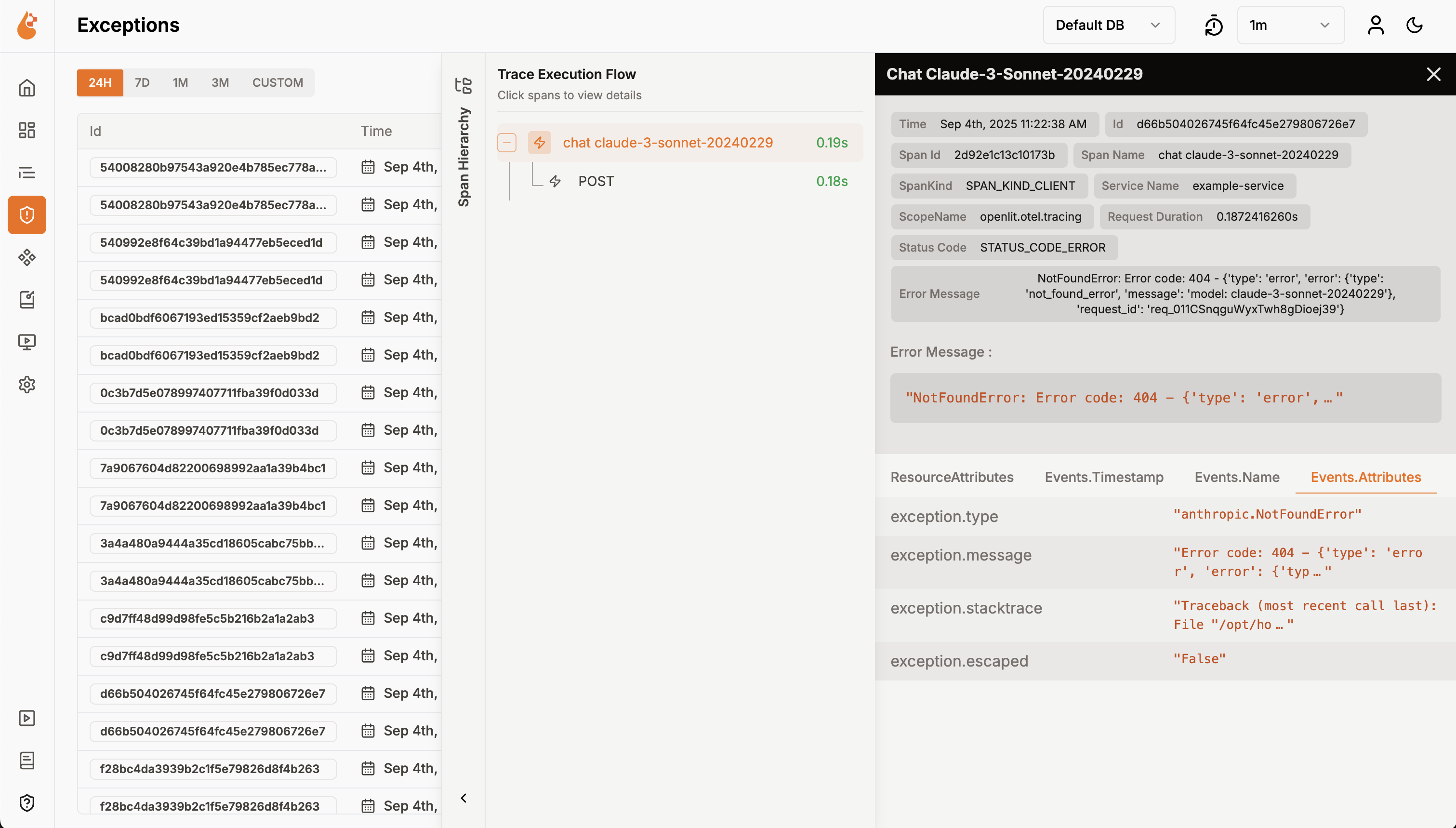Image resolution: width=1456 pixels, height=828 pixels.
Task: Open first c9d7ff48d99d98fe5c5b216b2a1a2ab3 row
Action: (260, 618)
